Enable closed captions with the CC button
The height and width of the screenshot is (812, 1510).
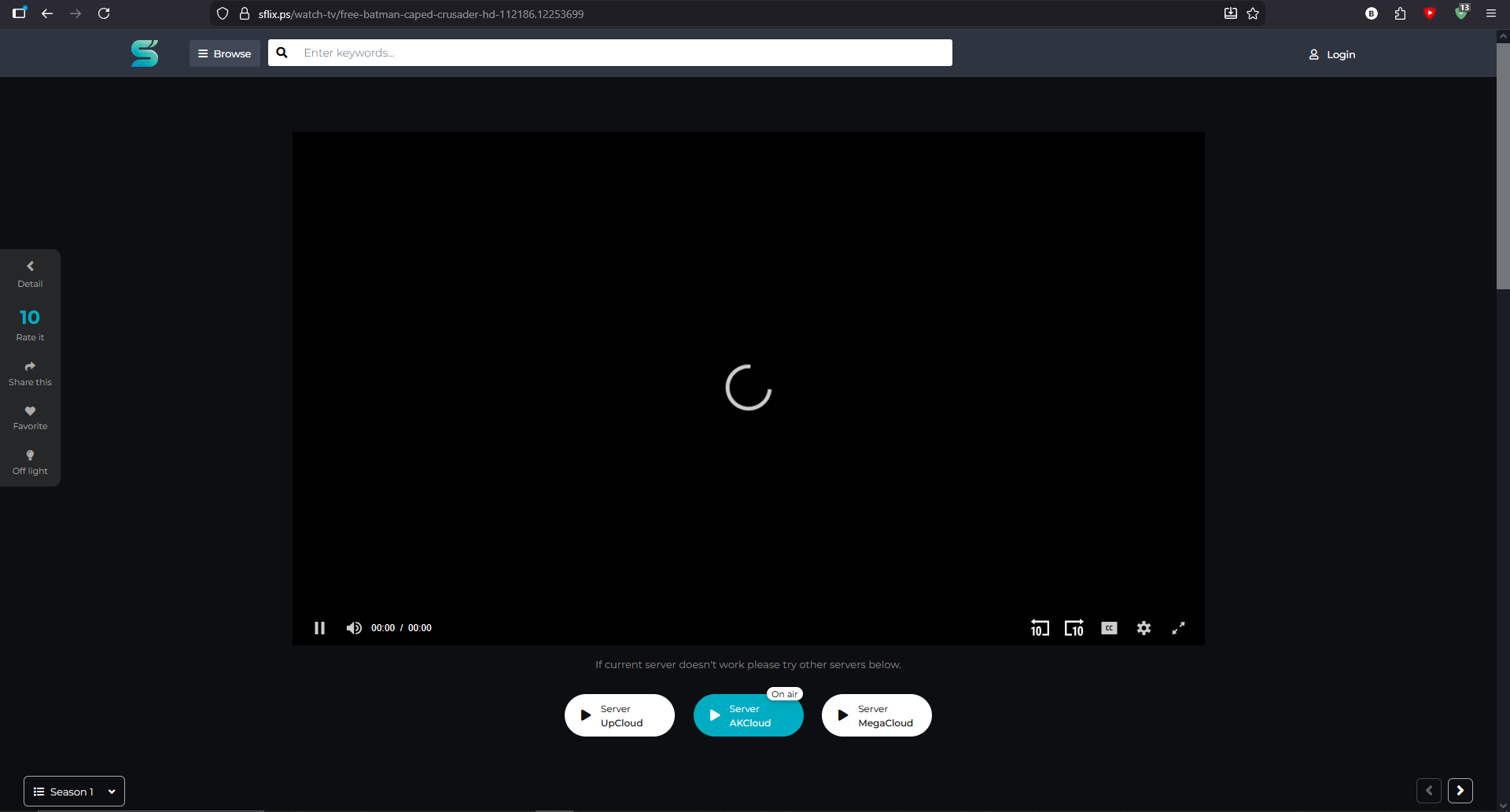point(1109,628)
